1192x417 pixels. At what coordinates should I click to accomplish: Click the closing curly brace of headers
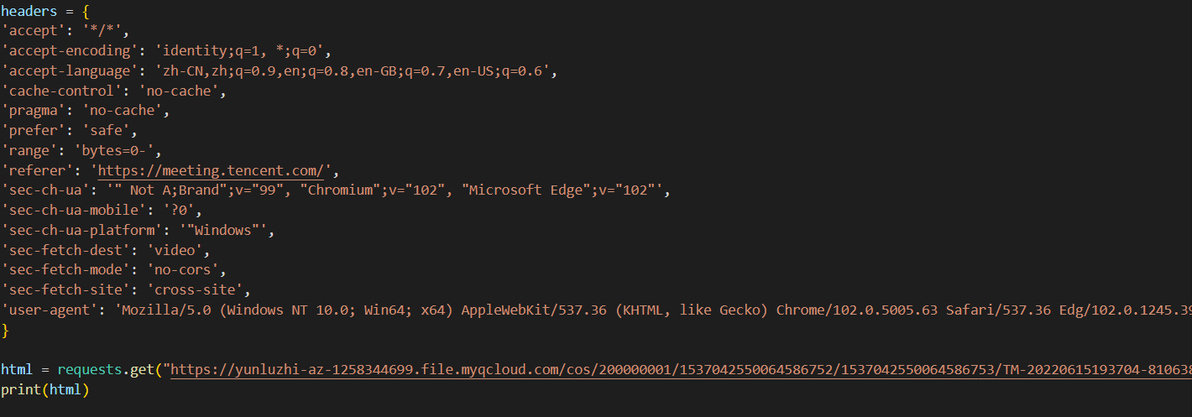point(5,330)
